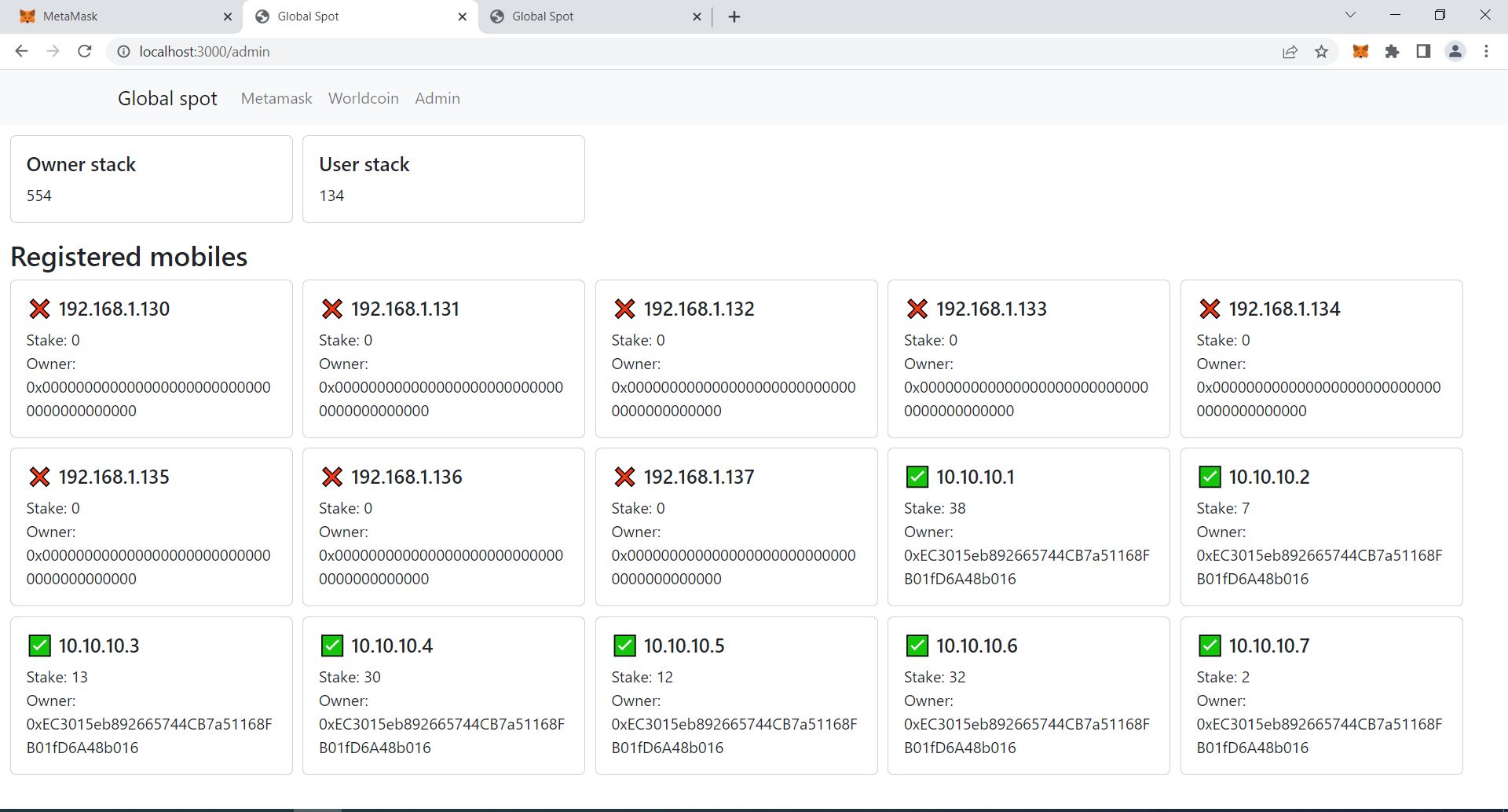Click the IP address 10.10.10.1

(x=975, y=477)
